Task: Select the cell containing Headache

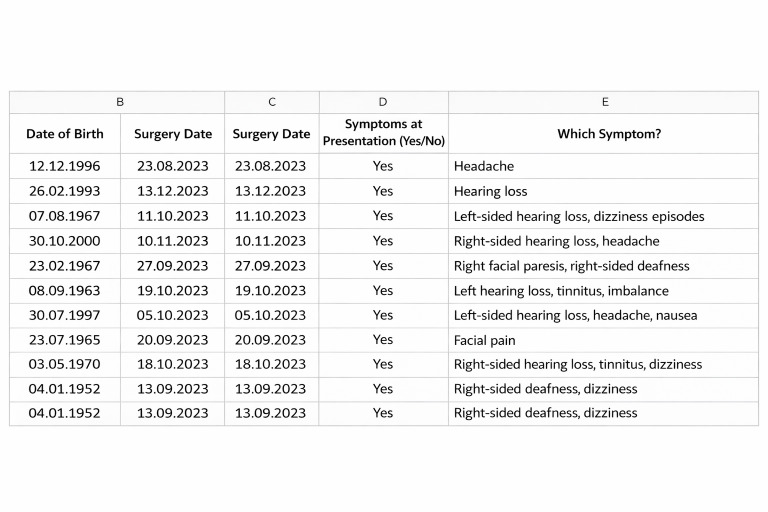Action: [603, 166]
